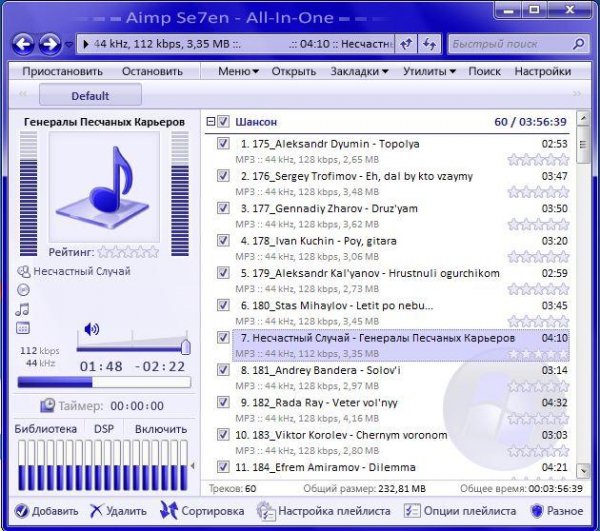Click Удалить to remove tracks
Screen dimensions: 600x531
[x=118, y=511]
